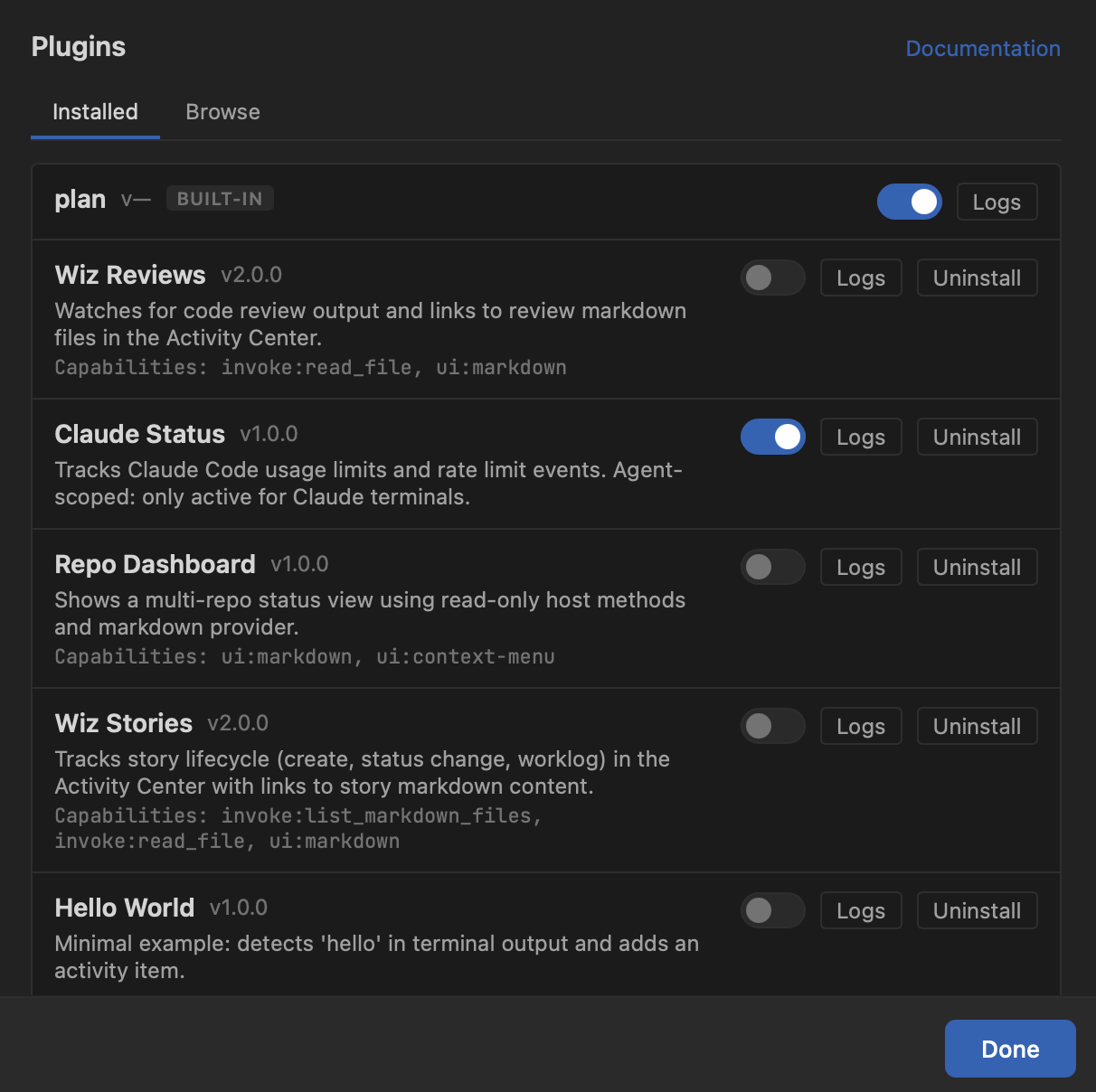Enable the Wiz Reviews plugin toggle
The image size is (1096, 1092).
772,278
